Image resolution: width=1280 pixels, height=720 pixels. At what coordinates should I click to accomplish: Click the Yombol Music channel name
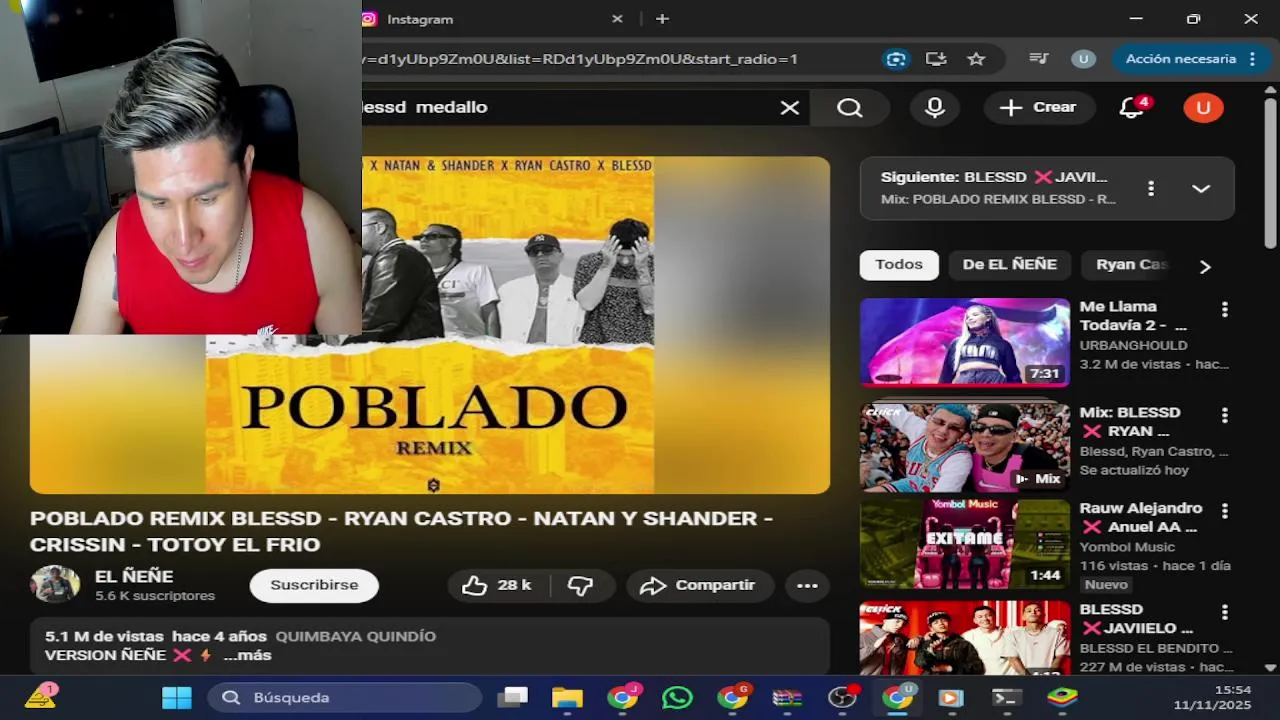[x=1127, y=547]
